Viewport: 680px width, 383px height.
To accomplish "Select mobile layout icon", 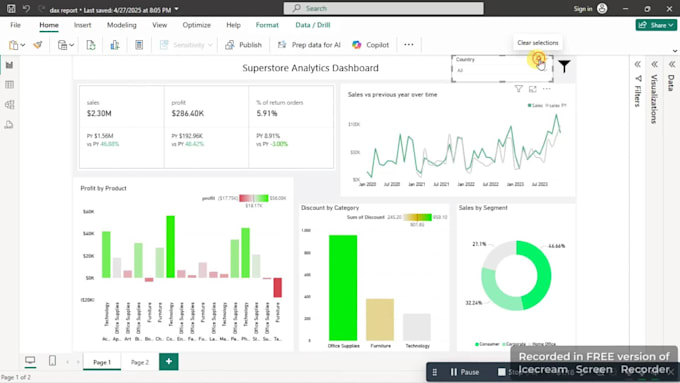I will (x=52, y=360).
